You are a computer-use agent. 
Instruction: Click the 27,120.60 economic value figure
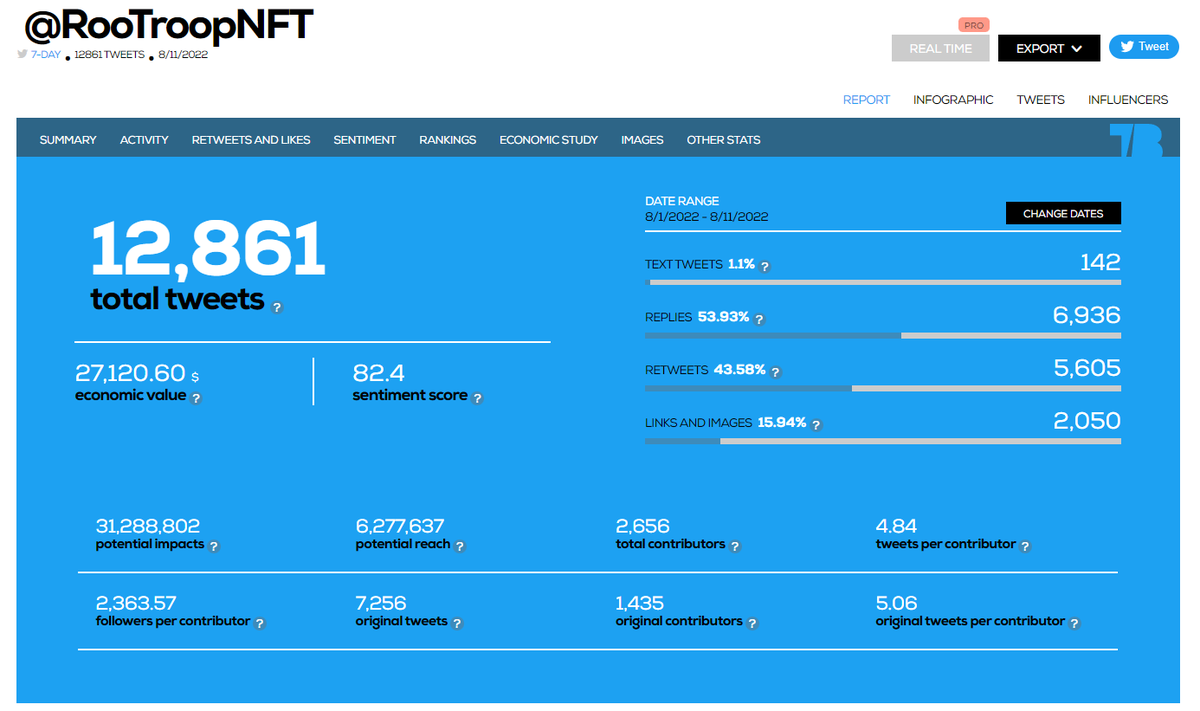130,373
